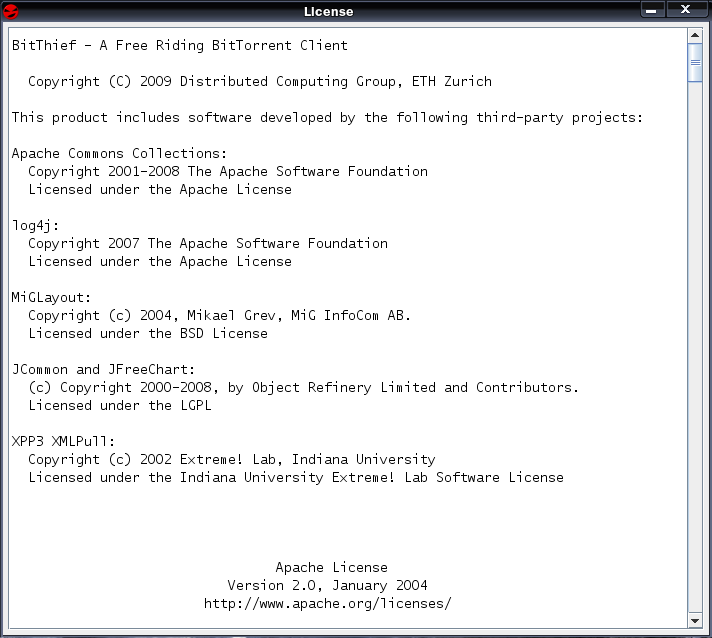Click the centered "Apache License" title
This screenshot has height=638, width=712.
331,568
